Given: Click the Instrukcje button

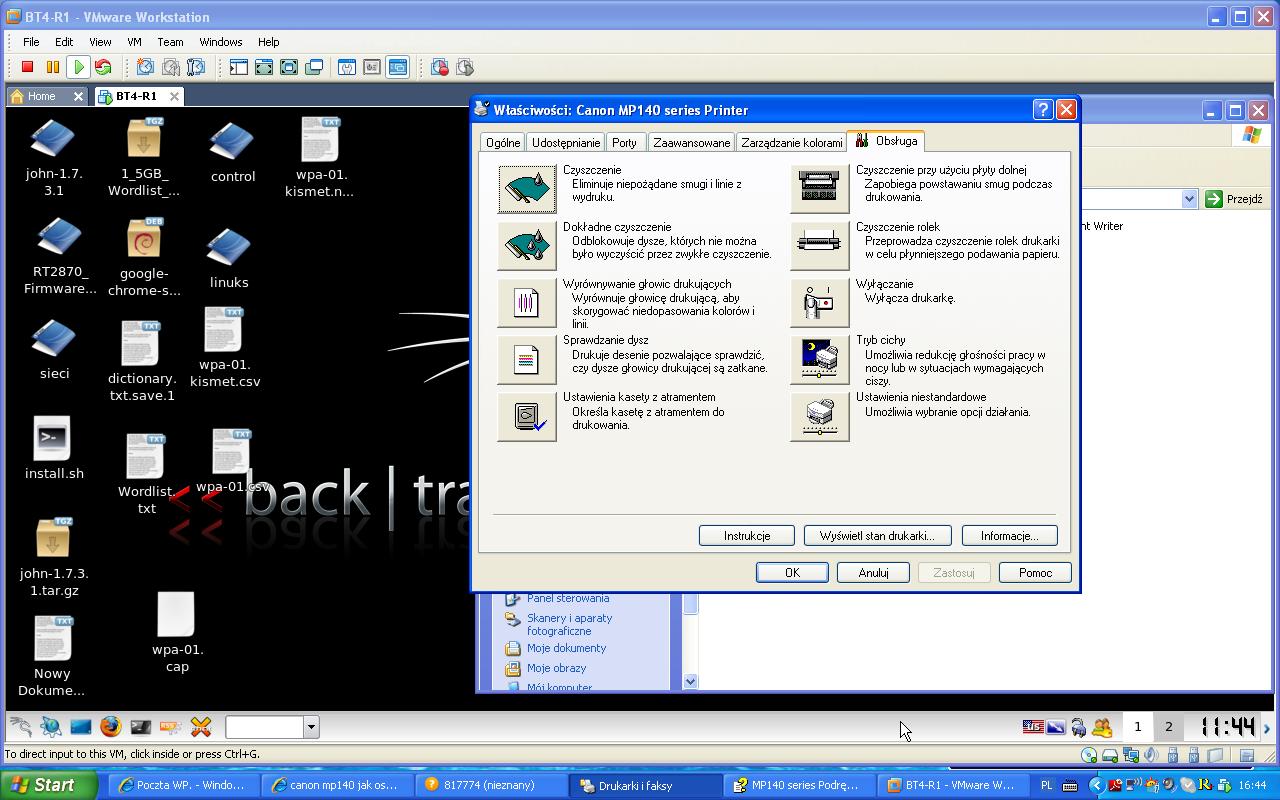Looking at the screenshot, I should 747,536.
